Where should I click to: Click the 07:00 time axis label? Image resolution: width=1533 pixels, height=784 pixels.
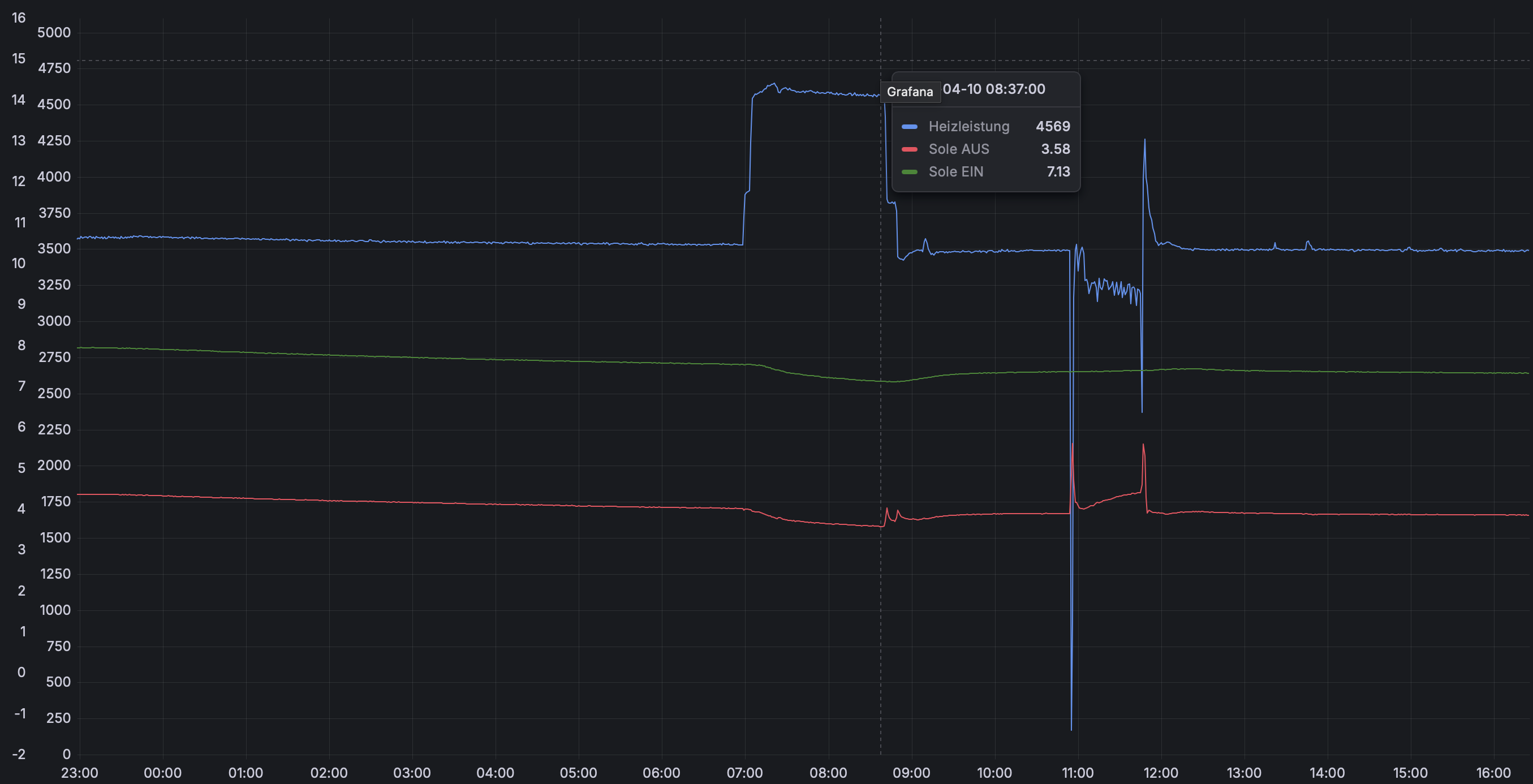coord(744,773)
